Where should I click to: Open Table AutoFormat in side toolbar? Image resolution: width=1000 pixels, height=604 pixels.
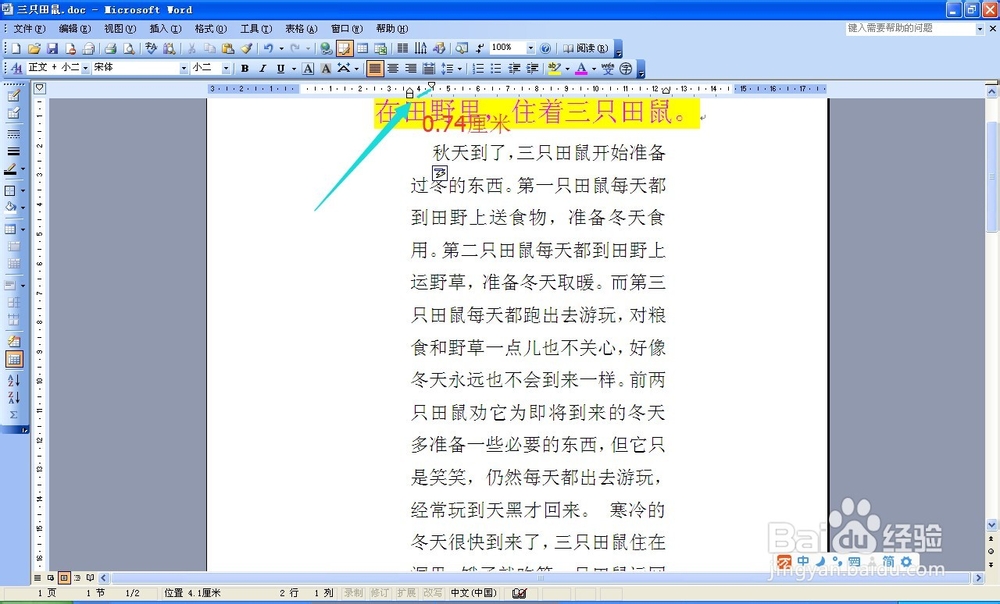coord(13,342)
